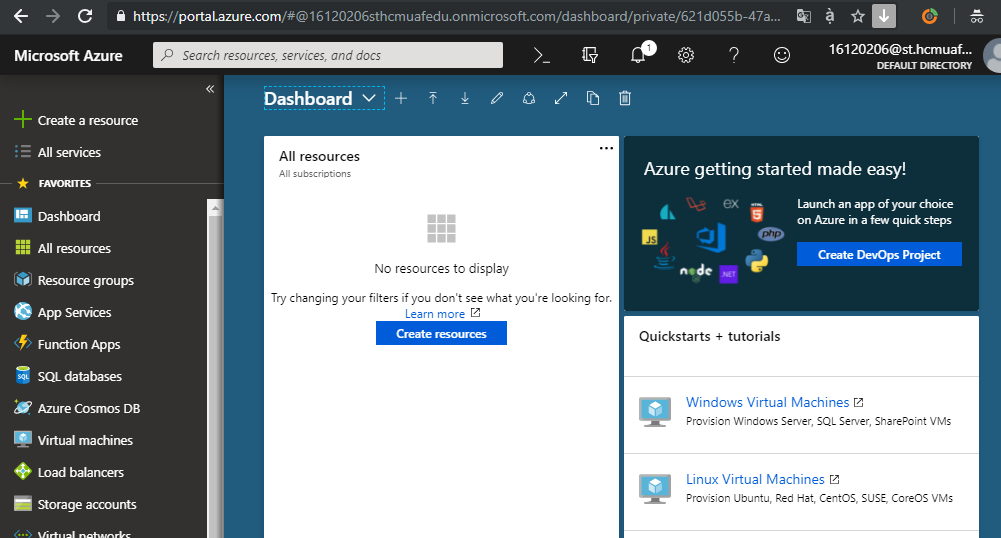
Task: Click upload dashboard arrow icon
Action: (x=433, y=98)
